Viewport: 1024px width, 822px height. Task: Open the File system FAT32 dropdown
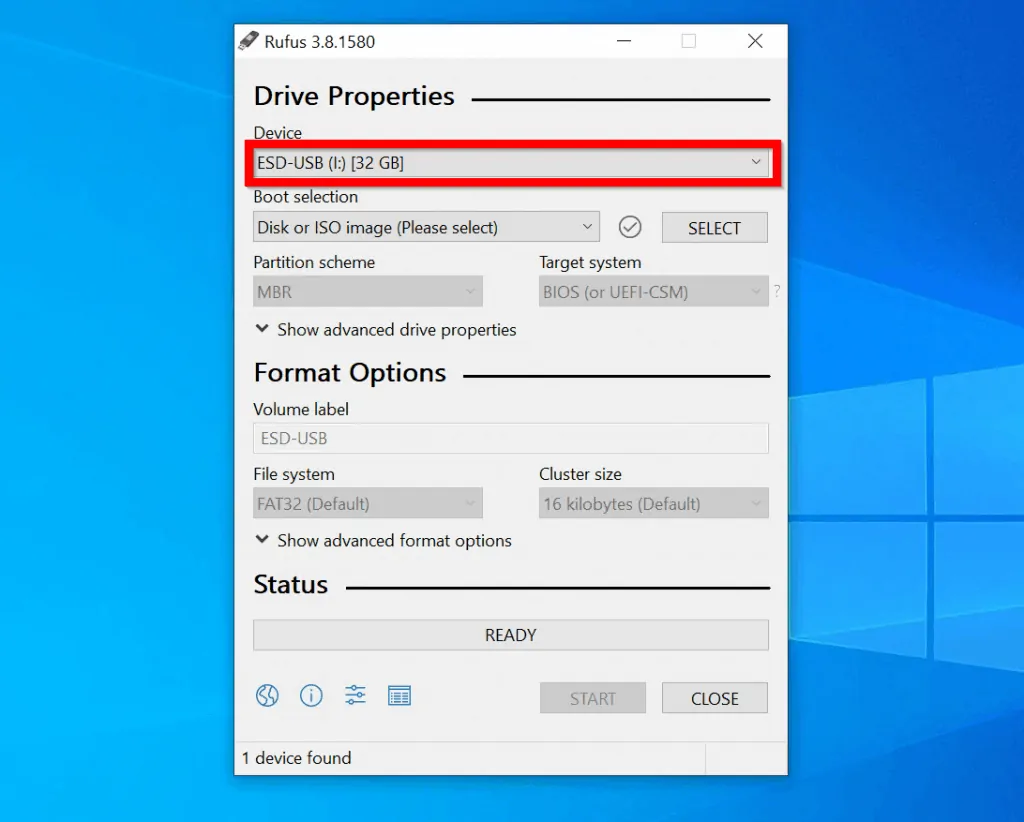pos(368,504)
